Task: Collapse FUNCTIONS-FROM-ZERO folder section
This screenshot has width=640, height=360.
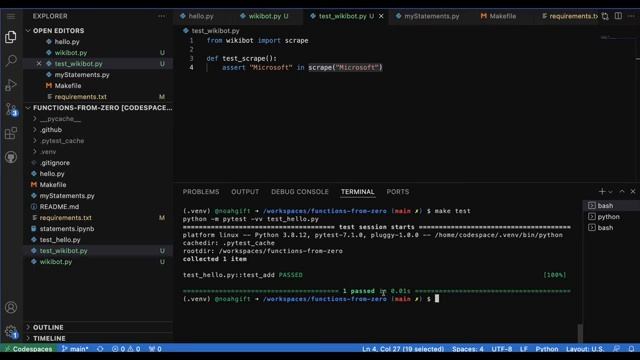Action: coord(98,108)
